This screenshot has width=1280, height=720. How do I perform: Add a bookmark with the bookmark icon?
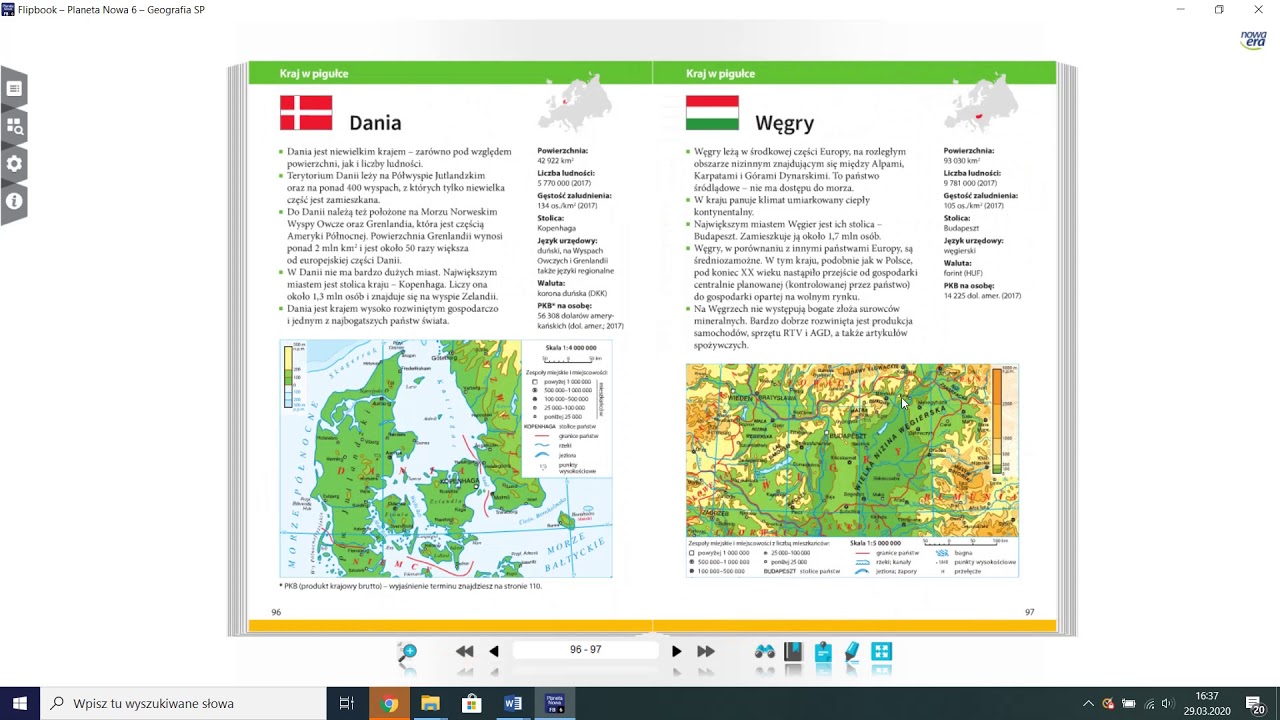[x=793, y=652]
